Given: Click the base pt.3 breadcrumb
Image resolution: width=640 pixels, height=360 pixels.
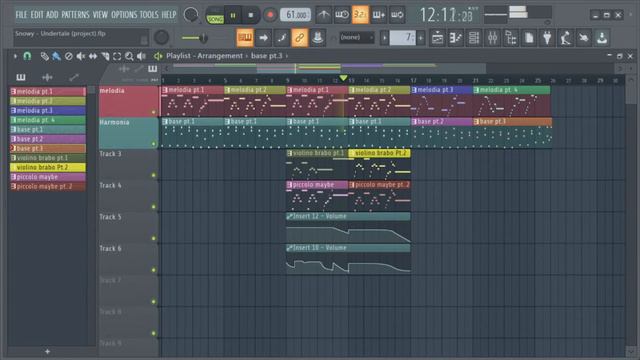Looking at the screenshot, I should 267,56.
